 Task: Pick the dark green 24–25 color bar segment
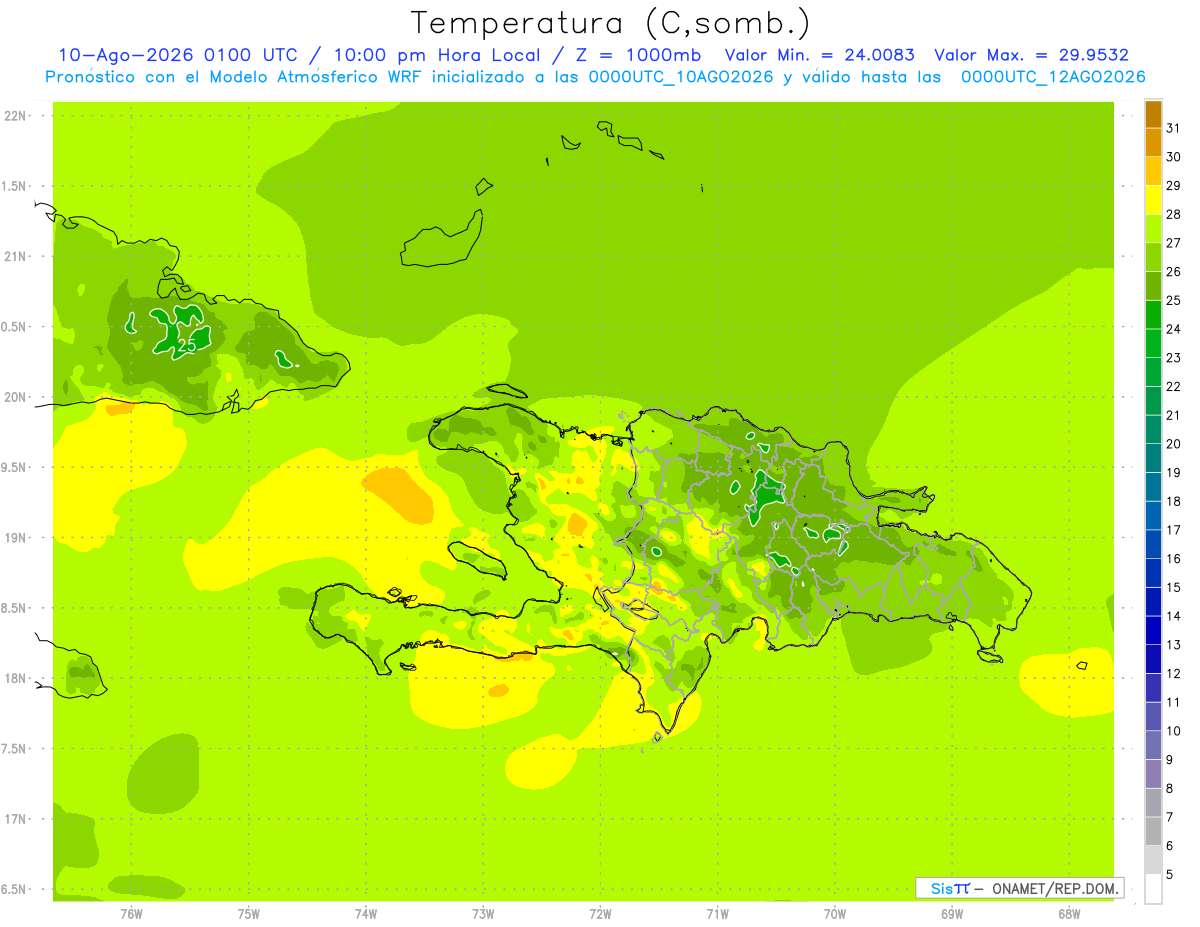(1153, 314)
